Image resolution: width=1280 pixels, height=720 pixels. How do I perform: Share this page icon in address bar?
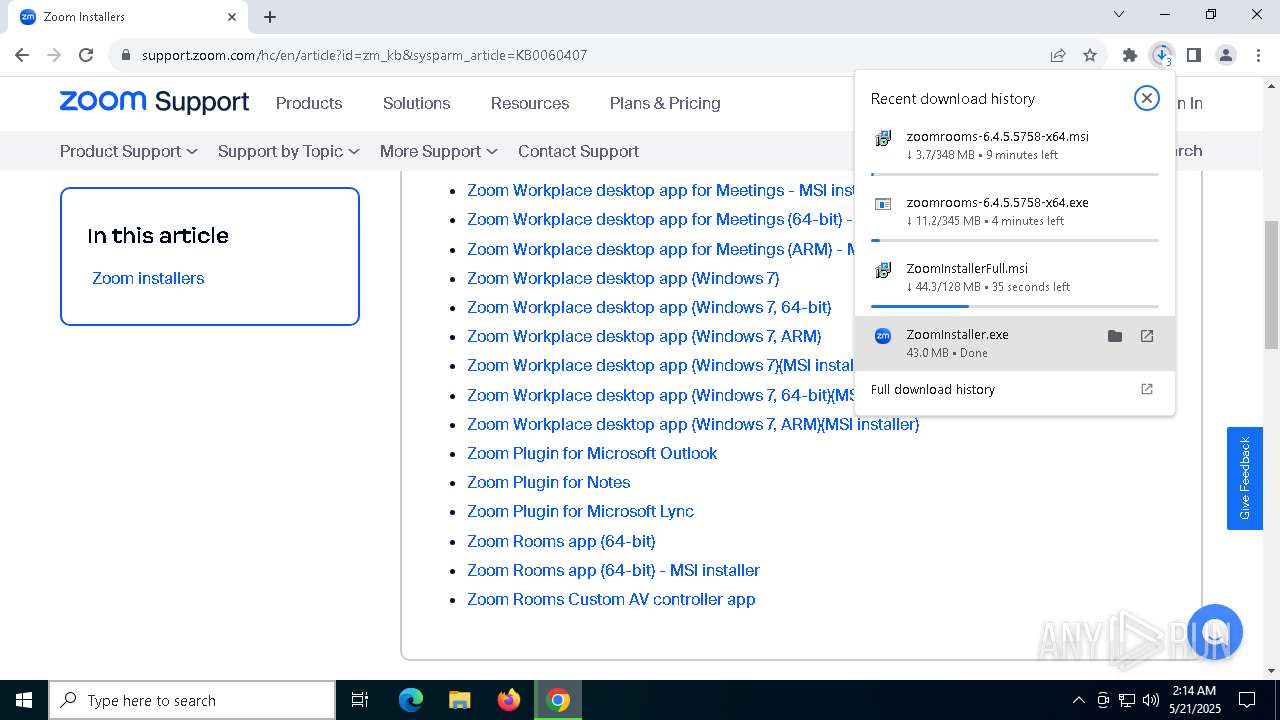point(1058,55)
